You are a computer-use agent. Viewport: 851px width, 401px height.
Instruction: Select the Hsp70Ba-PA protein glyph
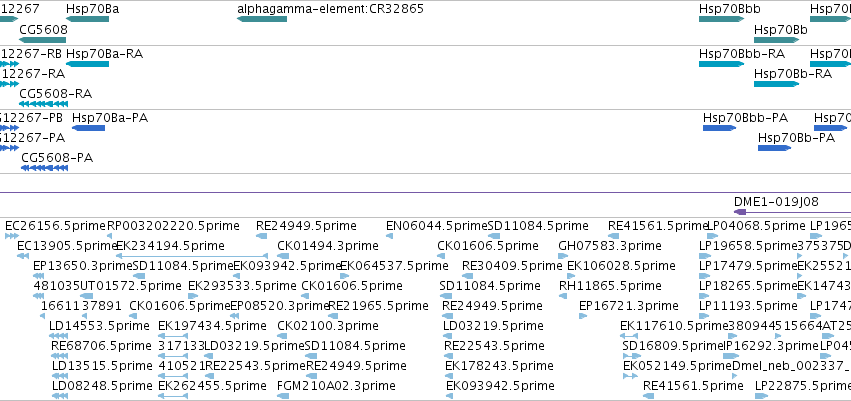pos(88,128)
